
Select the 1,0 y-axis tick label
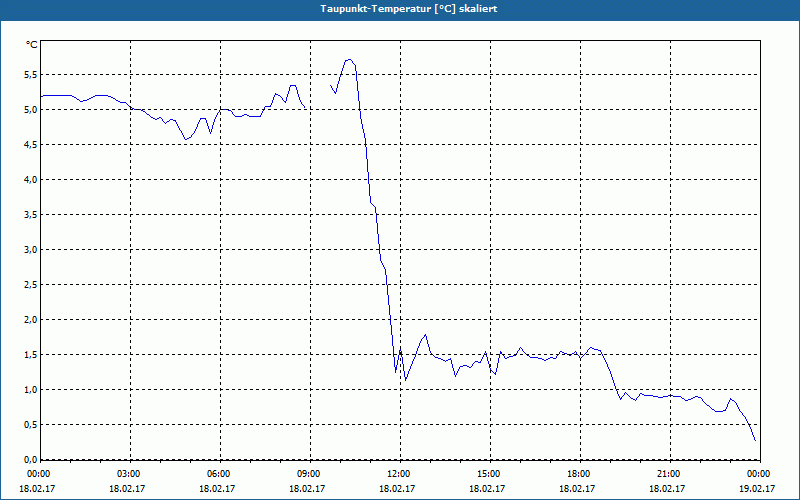31,390
